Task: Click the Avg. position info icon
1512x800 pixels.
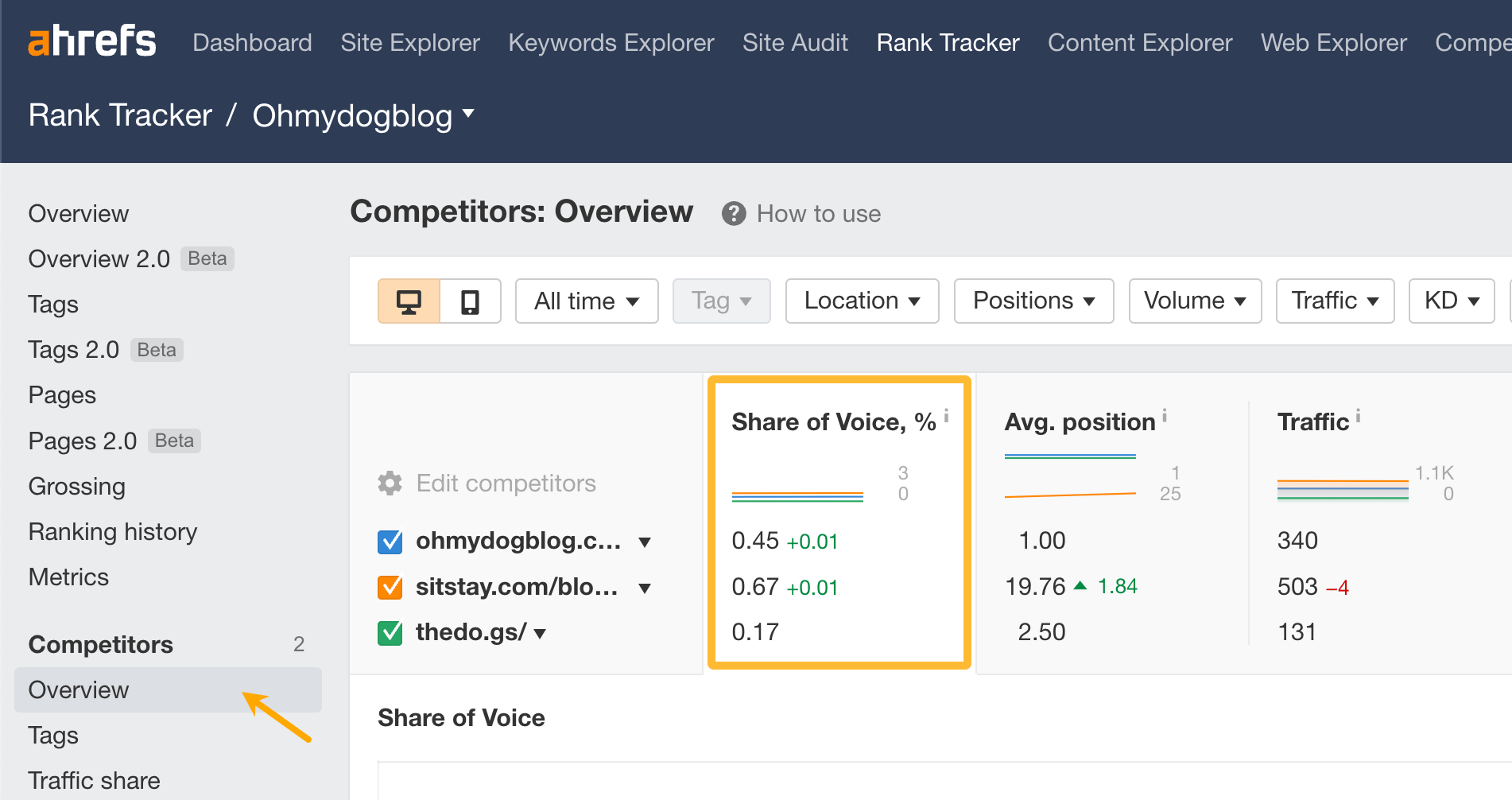Action: coord(1164,413)
